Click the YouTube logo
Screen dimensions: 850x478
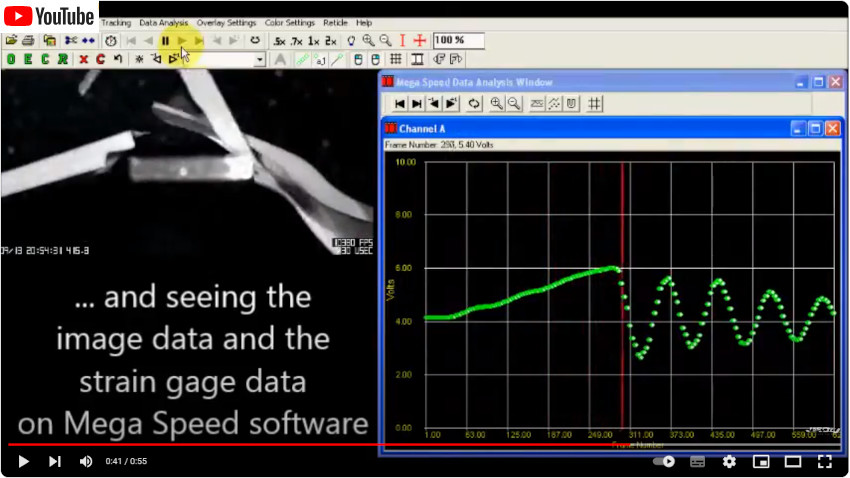click(x=49, y=16)
